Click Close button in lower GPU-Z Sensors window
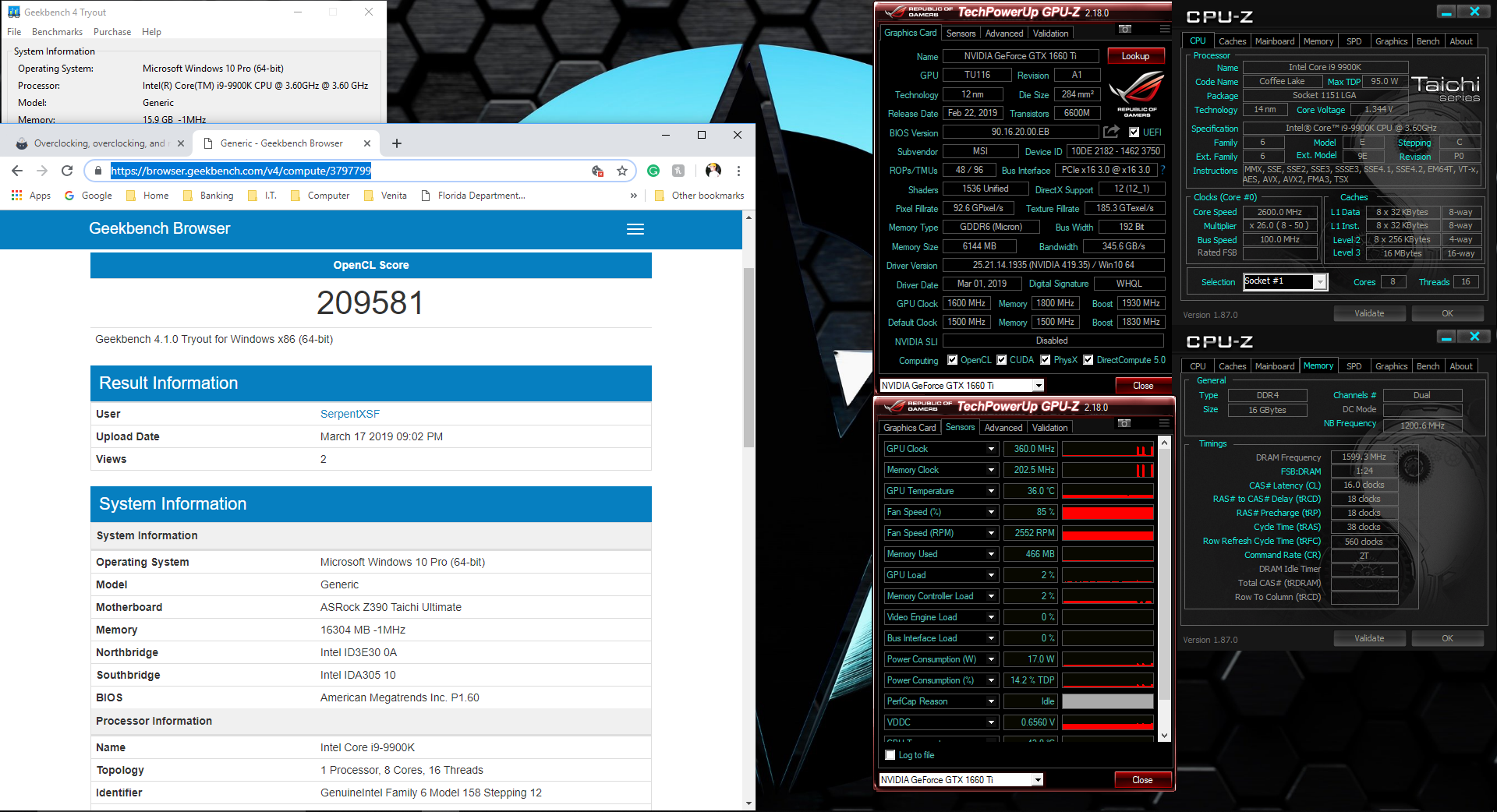Viewport: 1497px width, 812px height. [x=1142, y=780]
